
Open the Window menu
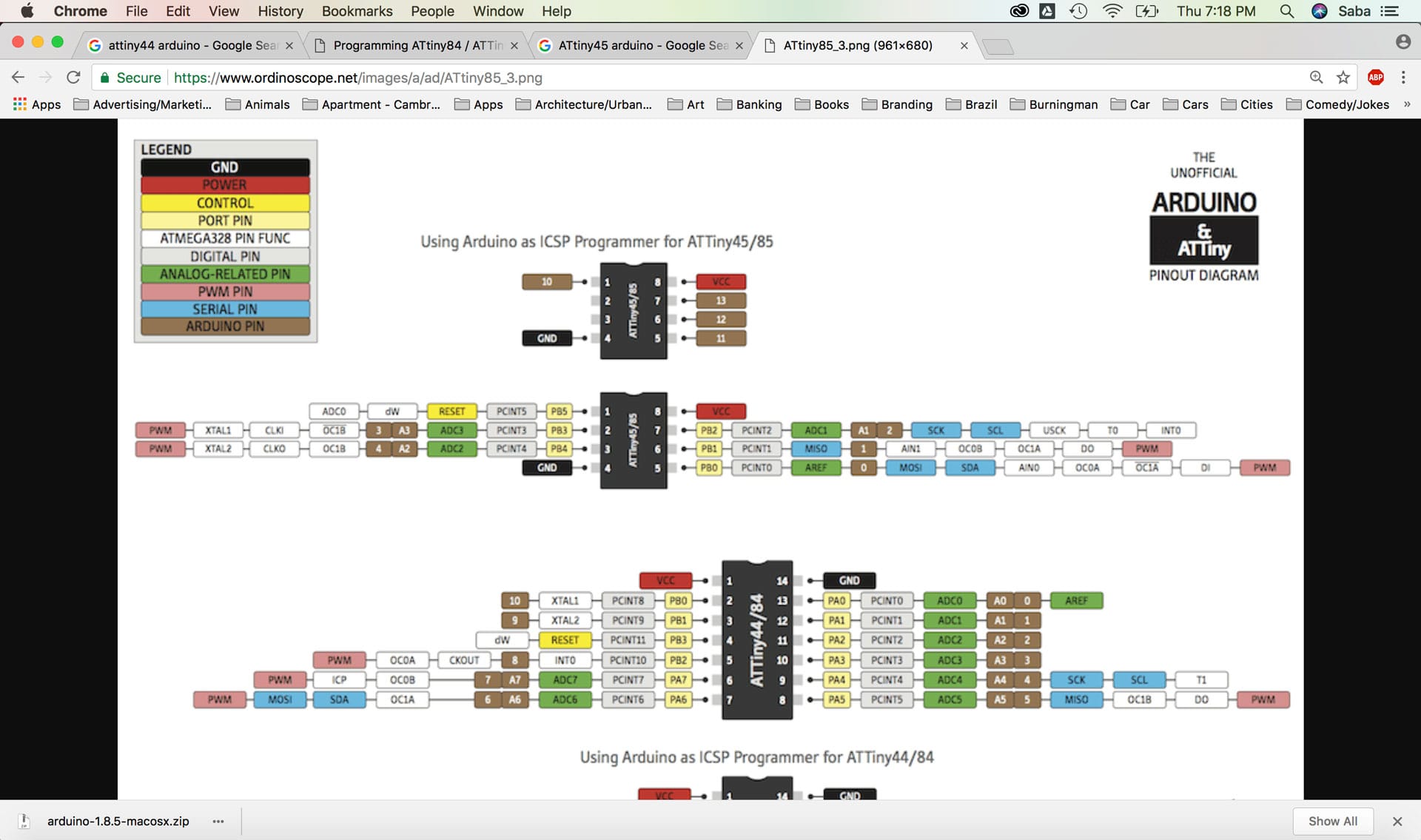tap(498, 11)
